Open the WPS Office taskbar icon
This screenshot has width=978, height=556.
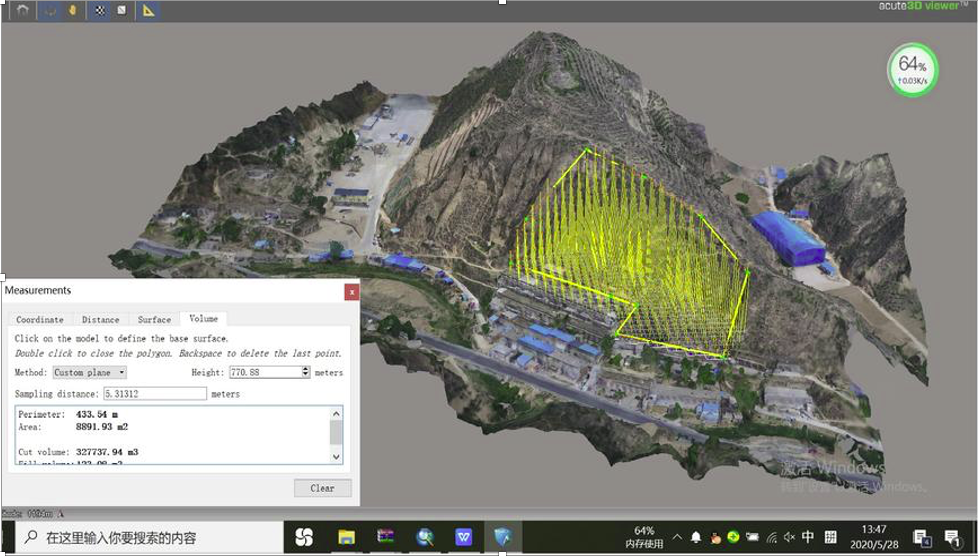pyautogui.click(x=463, y=537)
